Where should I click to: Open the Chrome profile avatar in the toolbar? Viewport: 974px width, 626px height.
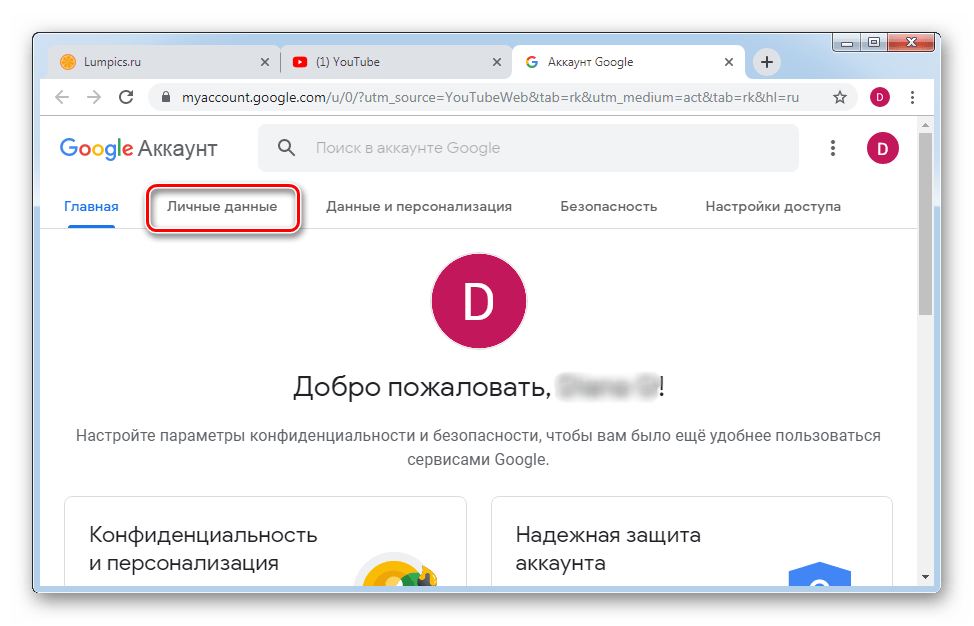[880, 97]
